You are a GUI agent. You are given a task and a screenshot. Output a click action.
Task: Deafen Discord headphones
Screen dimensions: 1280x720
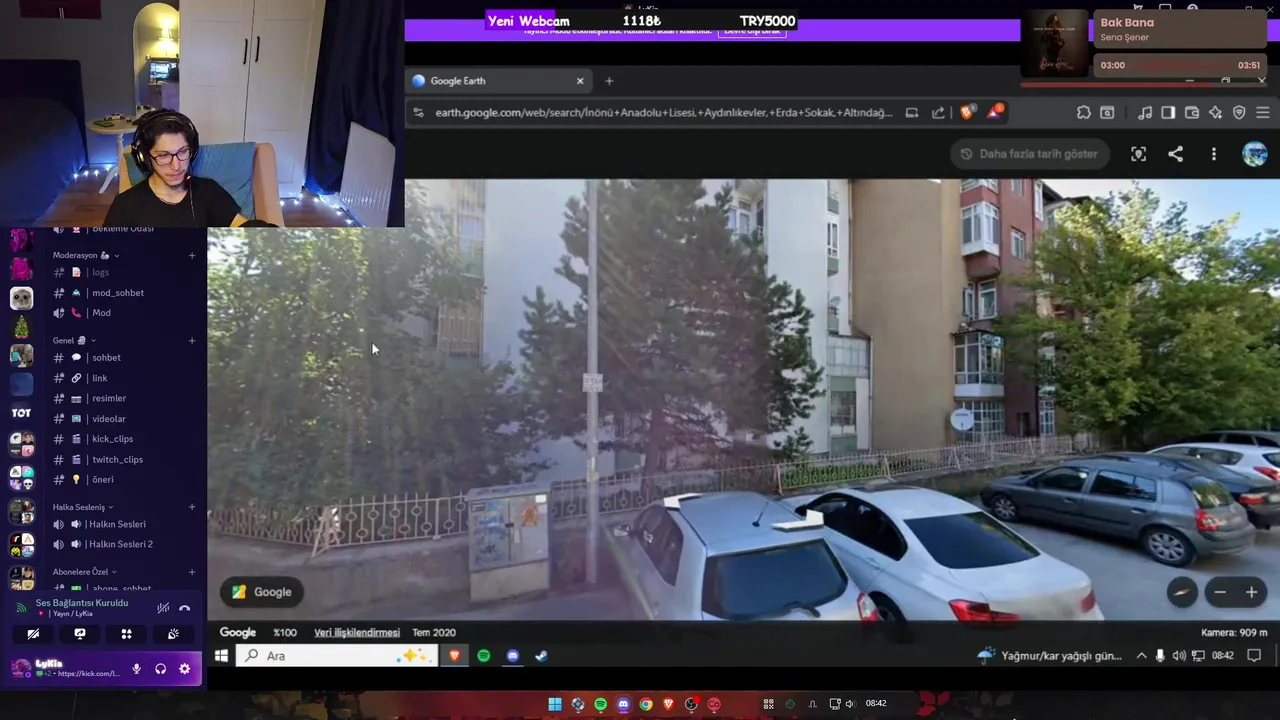tap(161, 669)
